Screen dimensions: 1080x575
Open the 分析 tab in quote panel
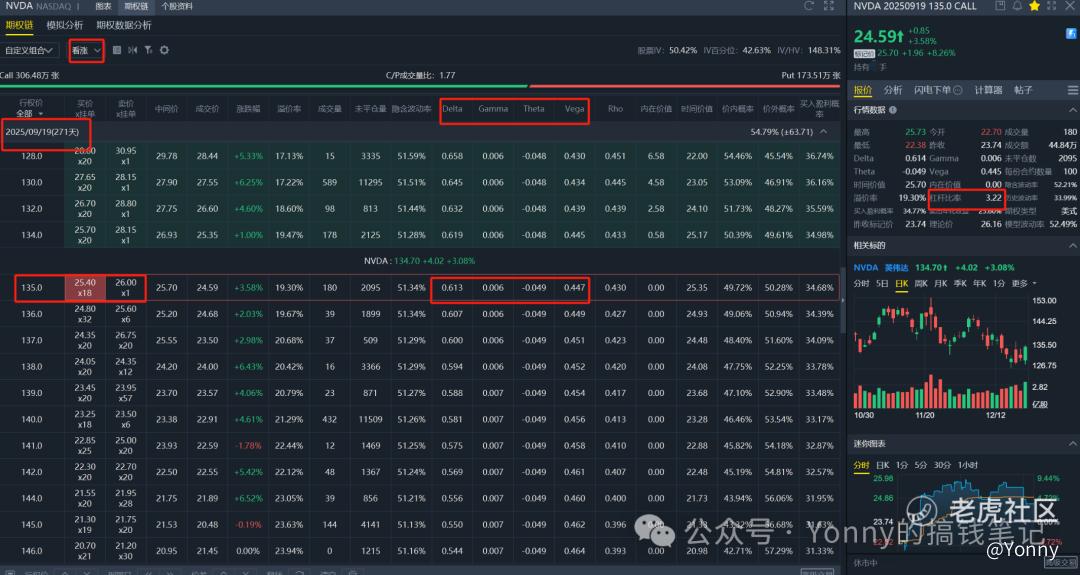point(893,90)
